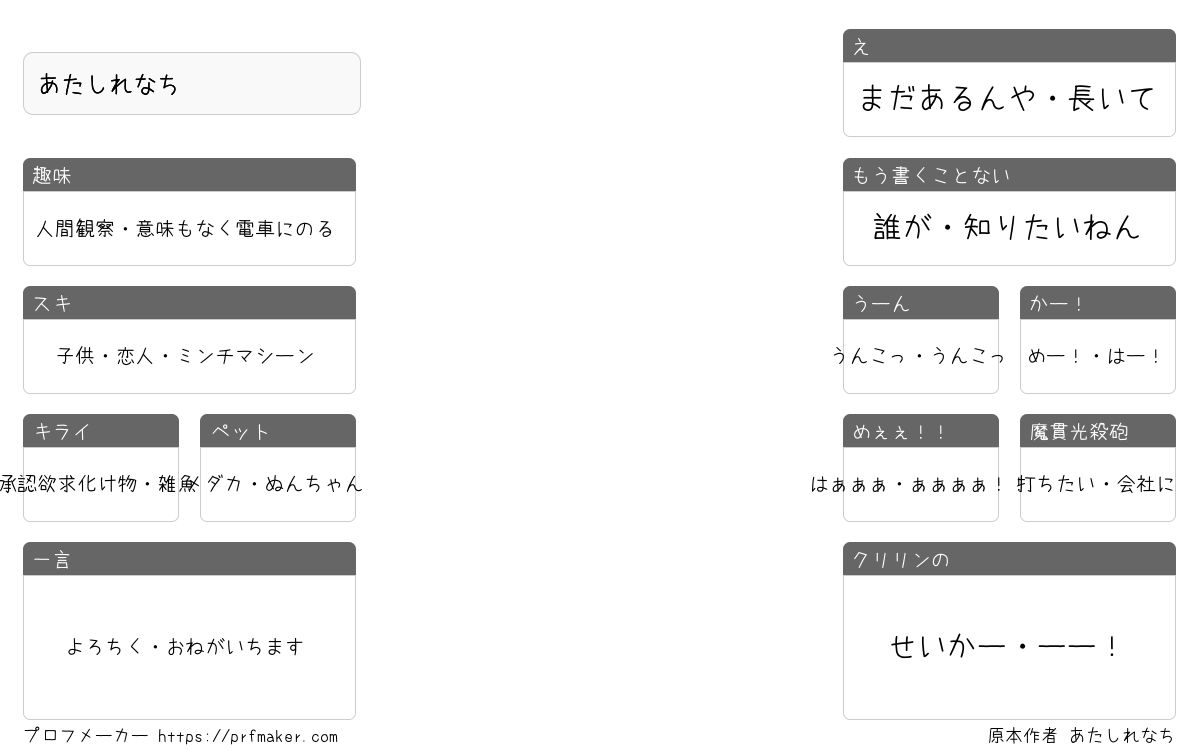Viewport: 1200px width, 750px height.
Task: Select the 趣味 header
Action: click(189, 175)
